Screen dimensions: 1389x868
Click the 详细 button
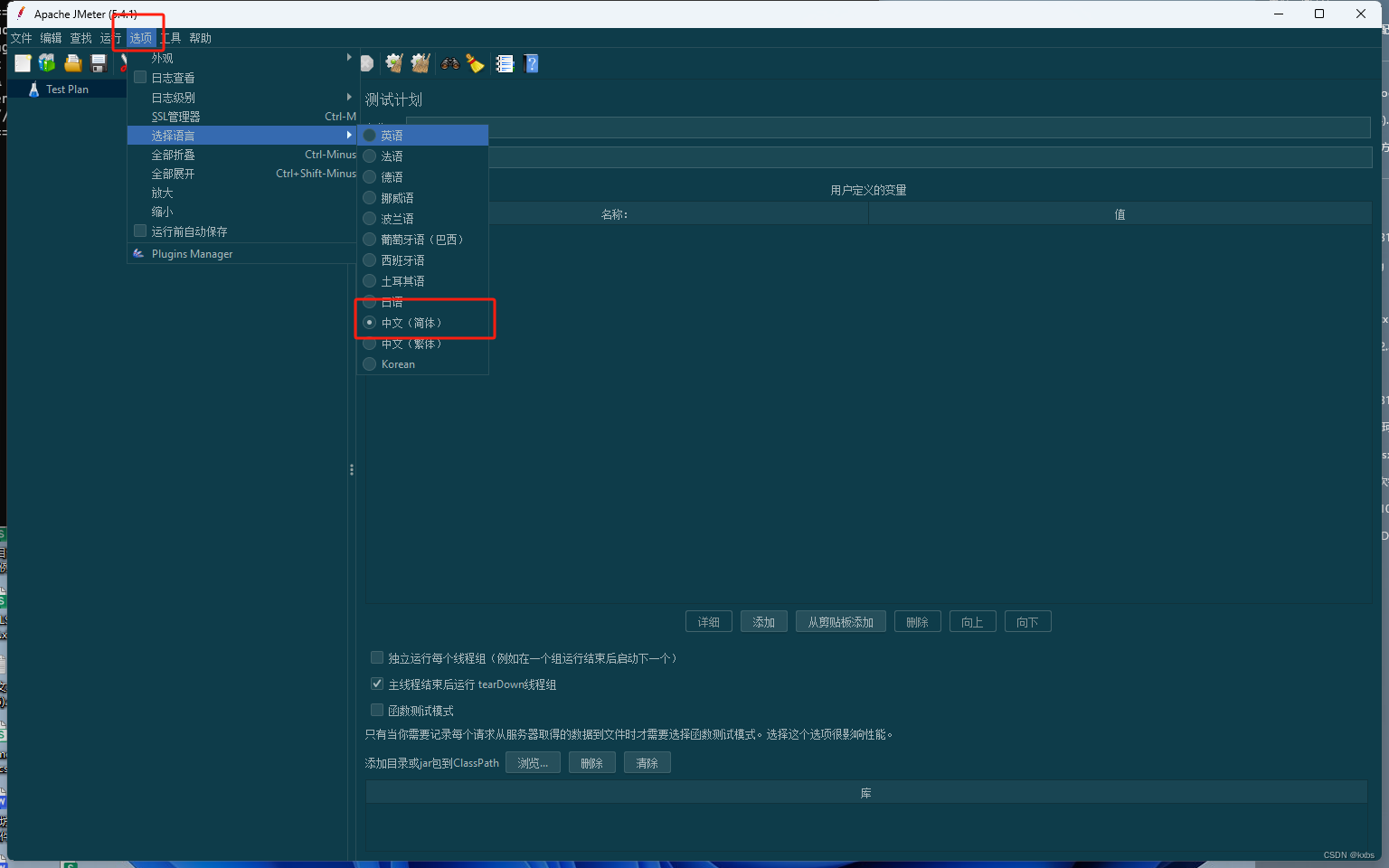point(709,622)
